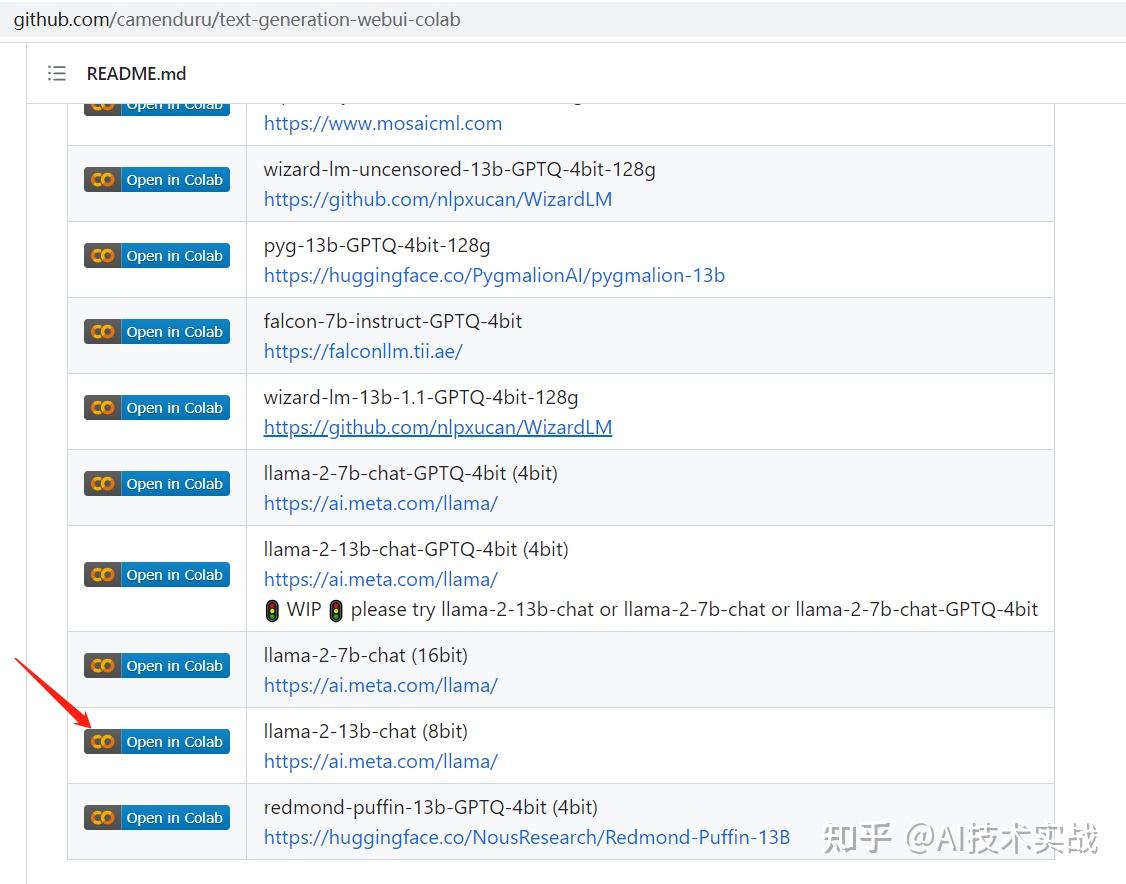Open the falconllm.tii.ae website link

coord(363,351)
